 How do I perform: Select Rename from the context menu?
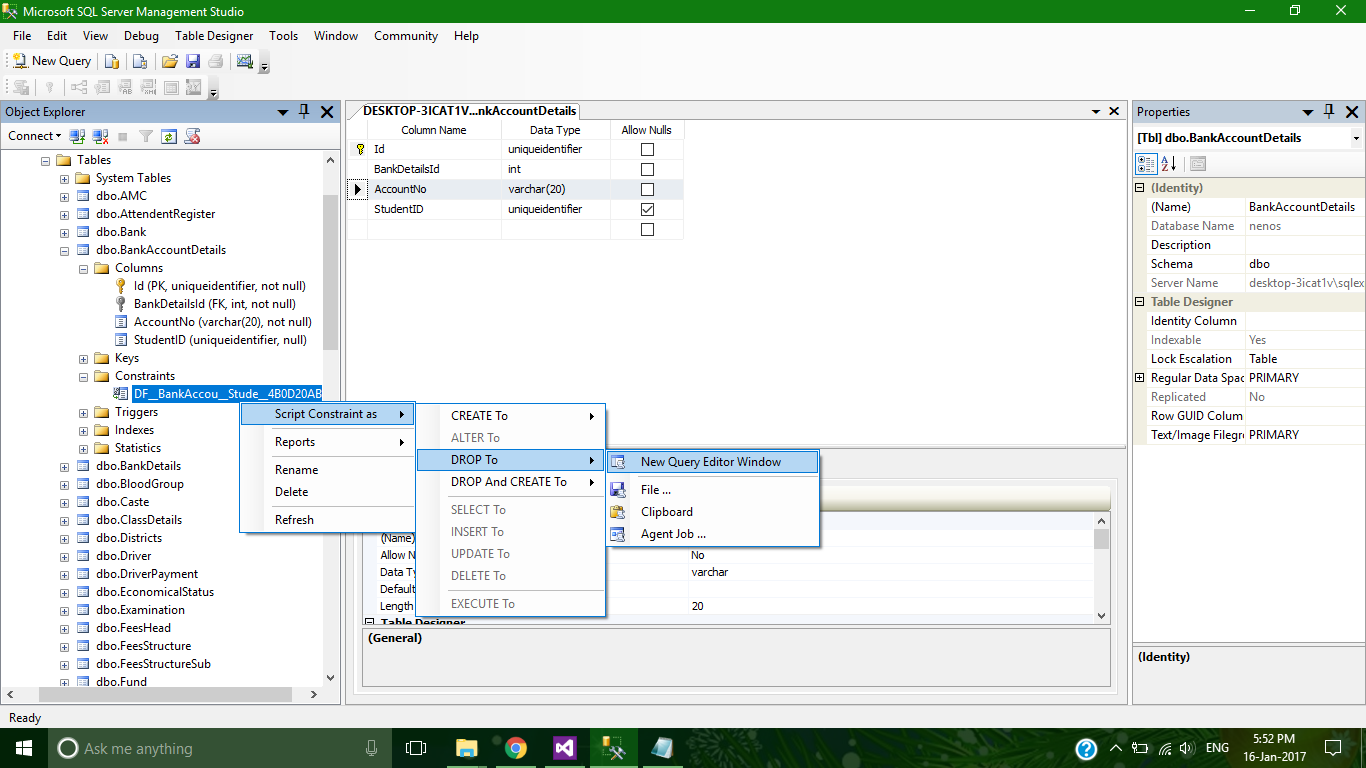point(327,470)
